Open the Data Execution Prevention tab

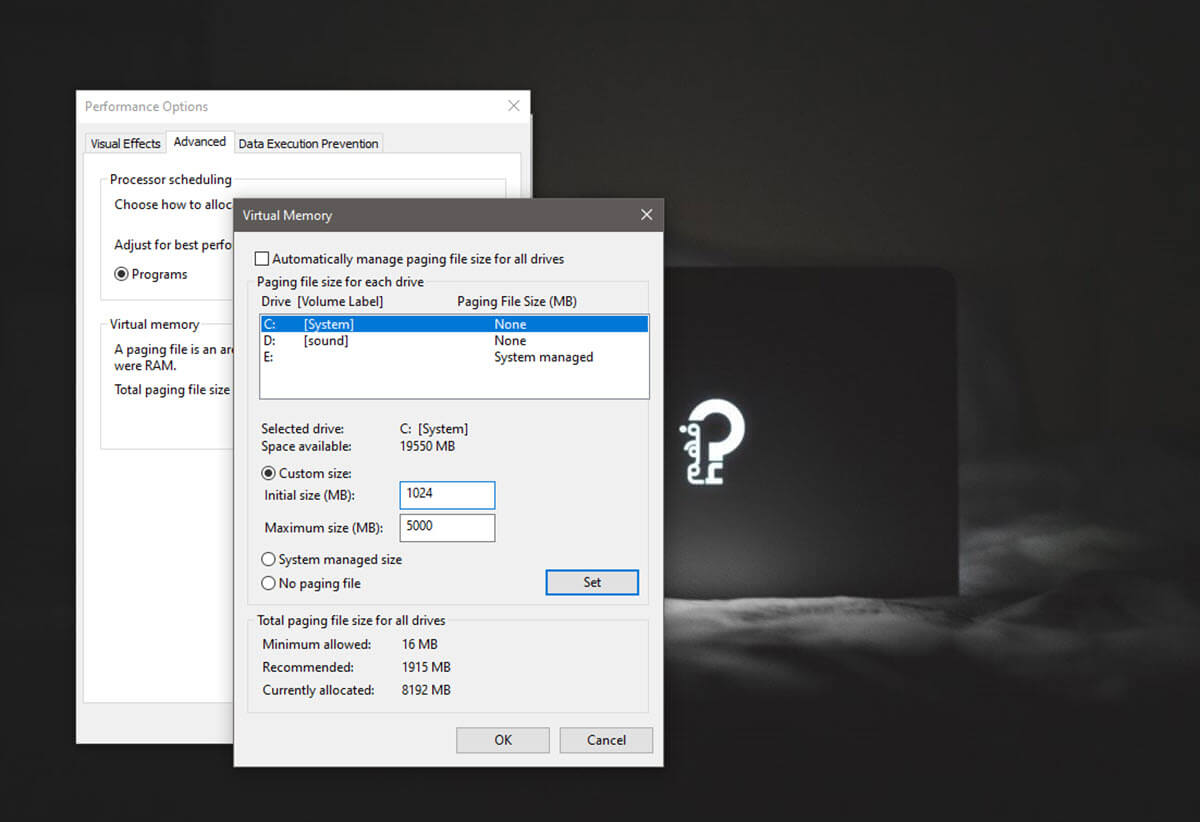coord(308,143)
